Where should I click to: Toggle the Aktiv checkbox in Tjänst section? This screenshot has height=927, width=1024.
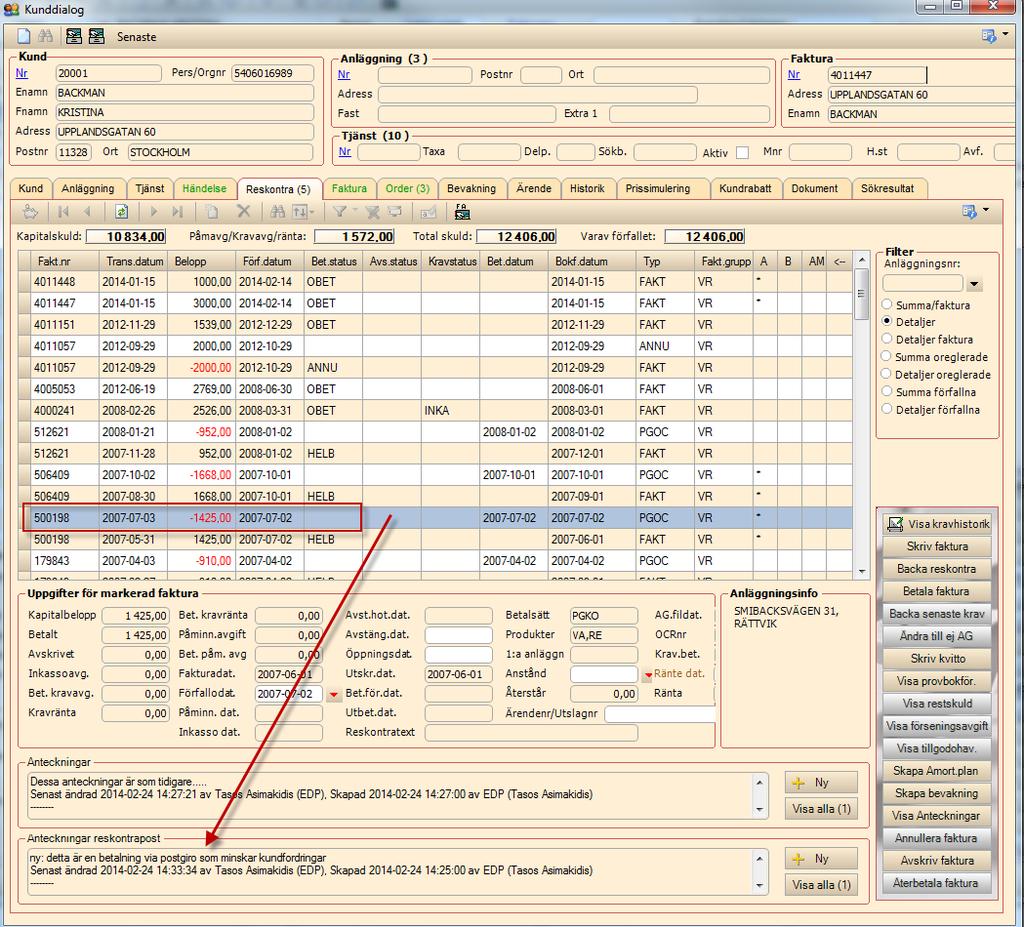click(x=743, y=152)
